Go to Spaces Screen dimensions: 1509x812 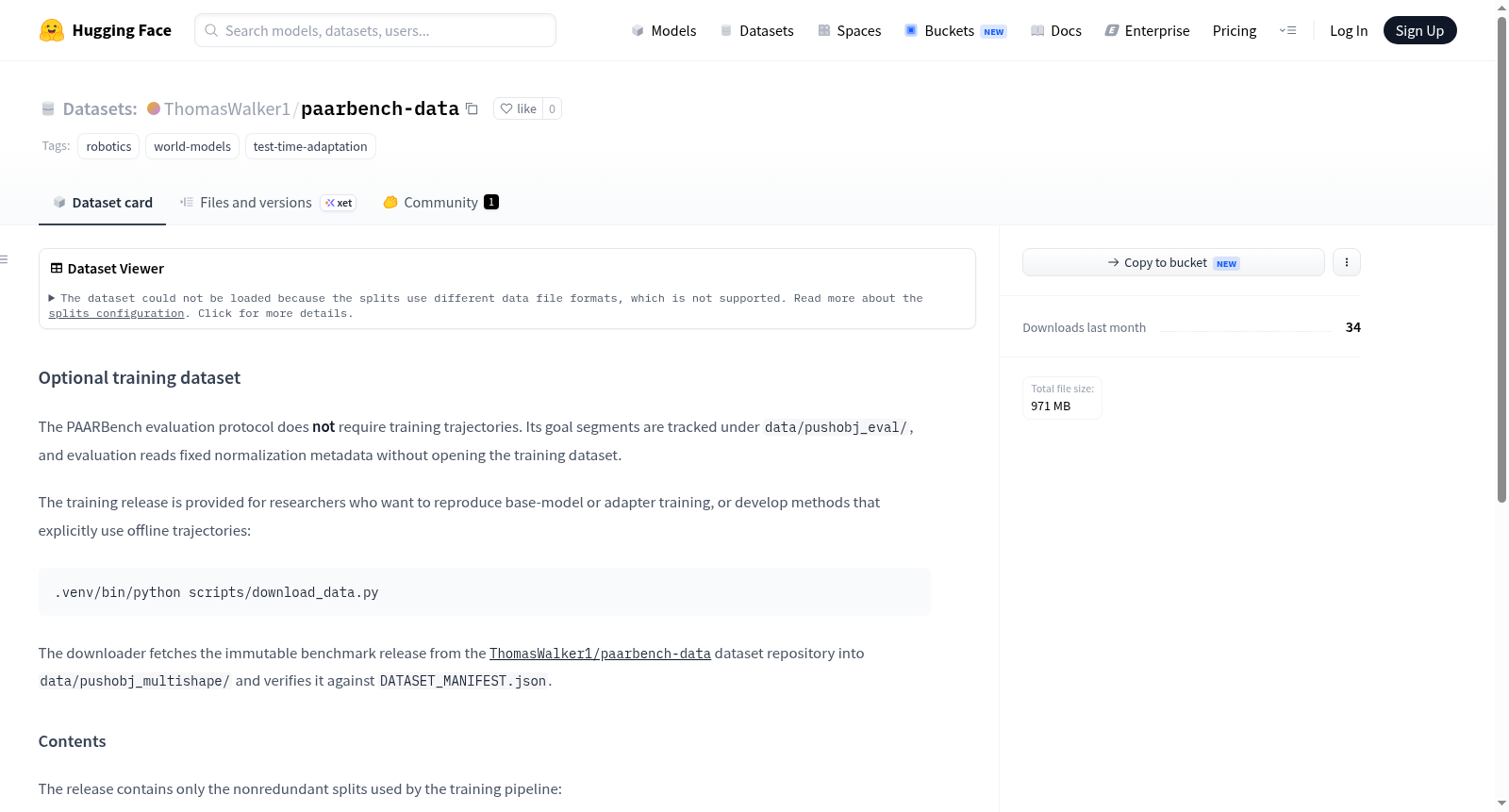850,30
